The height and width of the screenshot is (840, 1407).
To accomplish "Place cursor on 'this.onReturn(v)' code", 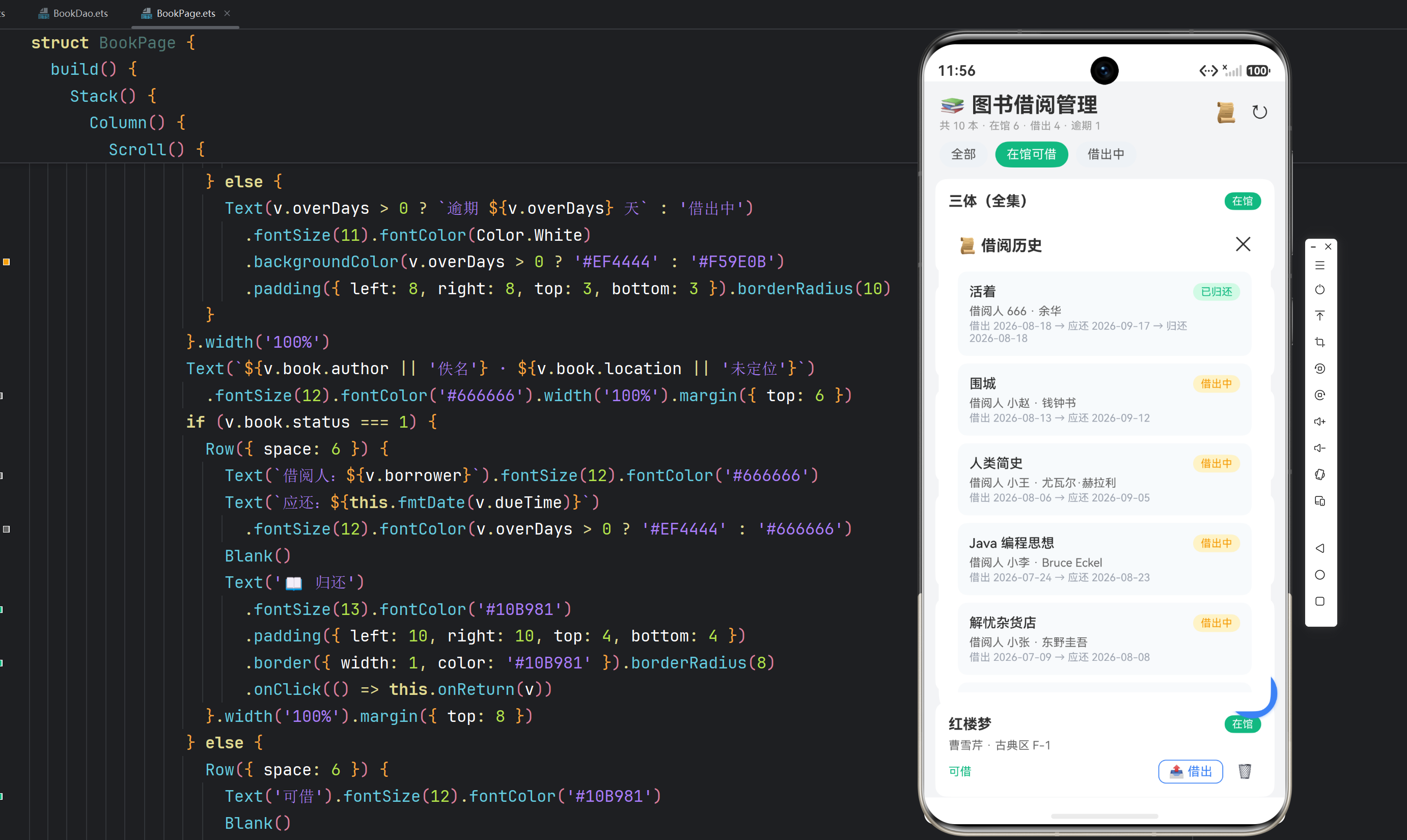I will point(465,689).
